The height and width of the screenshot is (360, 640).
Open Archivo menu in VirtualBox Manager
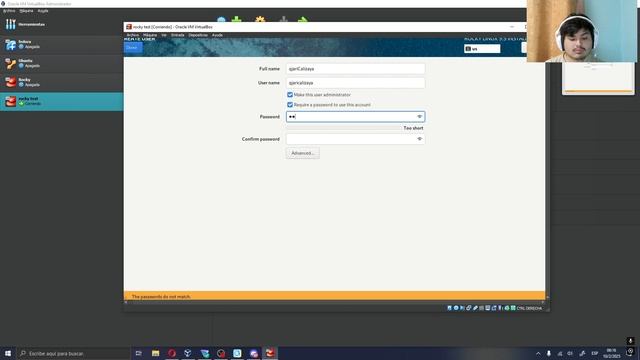pos(9,11)
